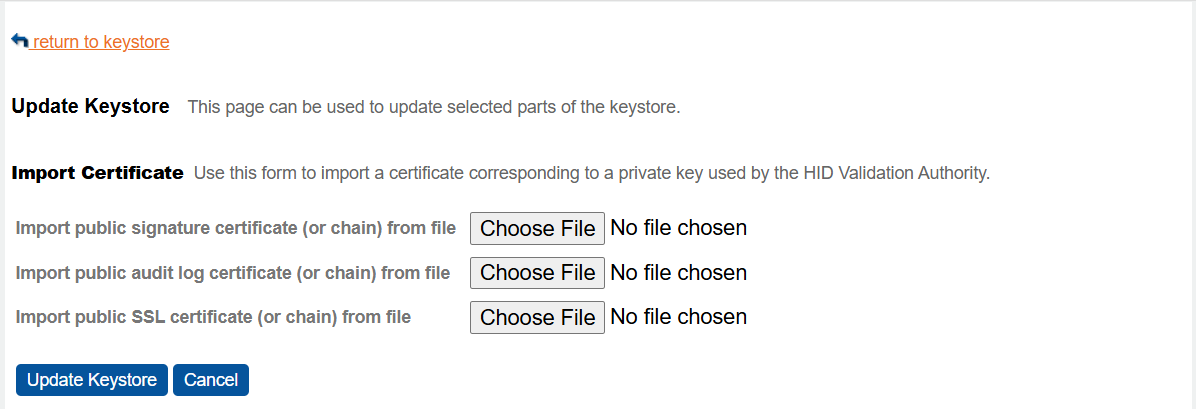Click the blue return arrow icon

coord(20,41)
